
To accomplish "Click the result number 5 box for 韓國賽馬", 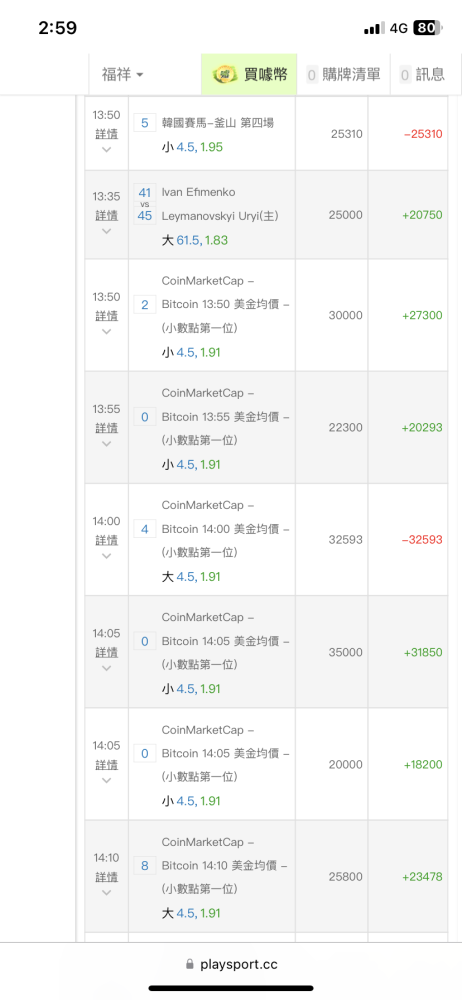I will click(x=145, y=122).
